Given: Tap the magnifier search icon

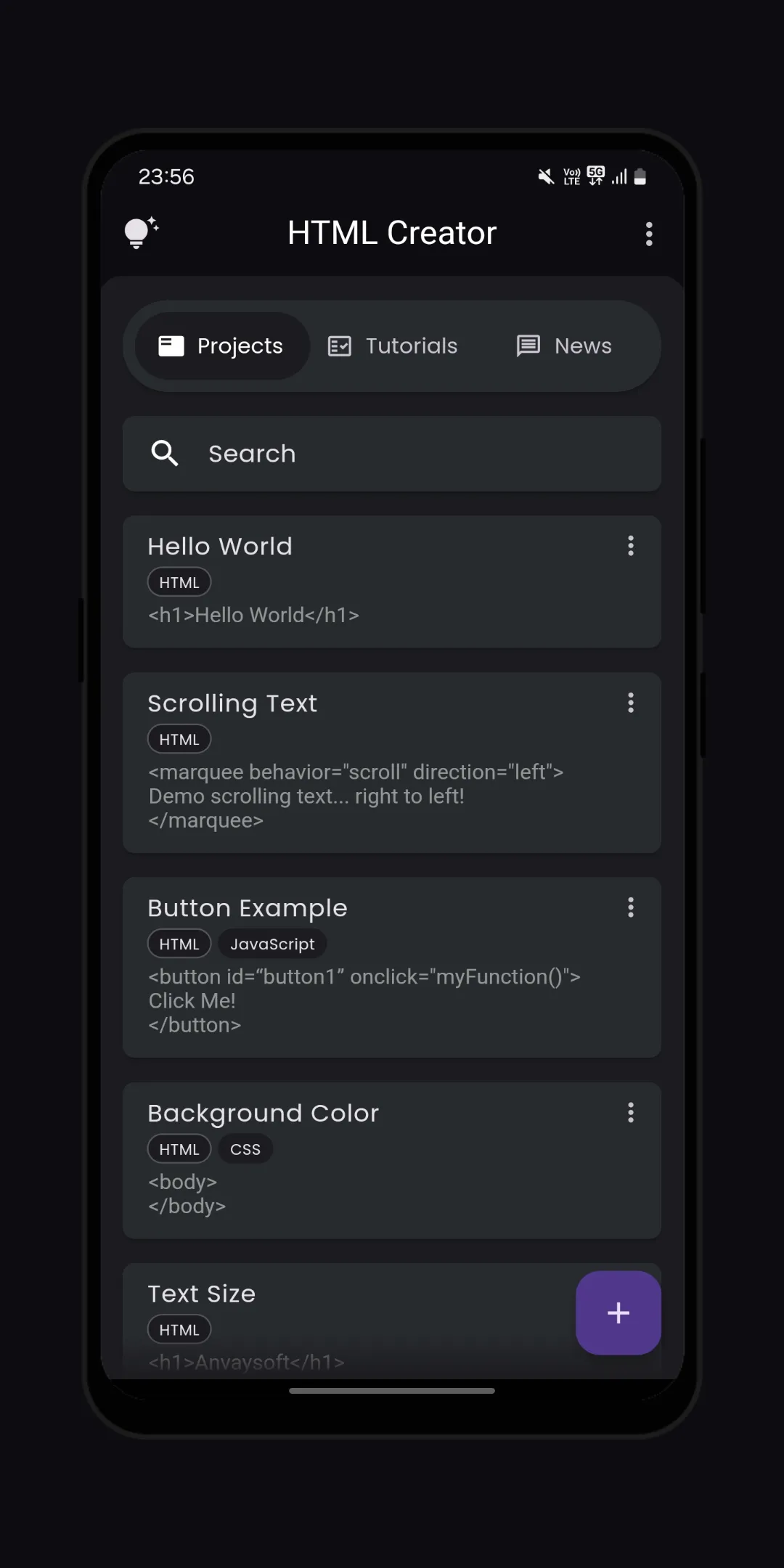Looking at the screenshot, I should point(165,453).
